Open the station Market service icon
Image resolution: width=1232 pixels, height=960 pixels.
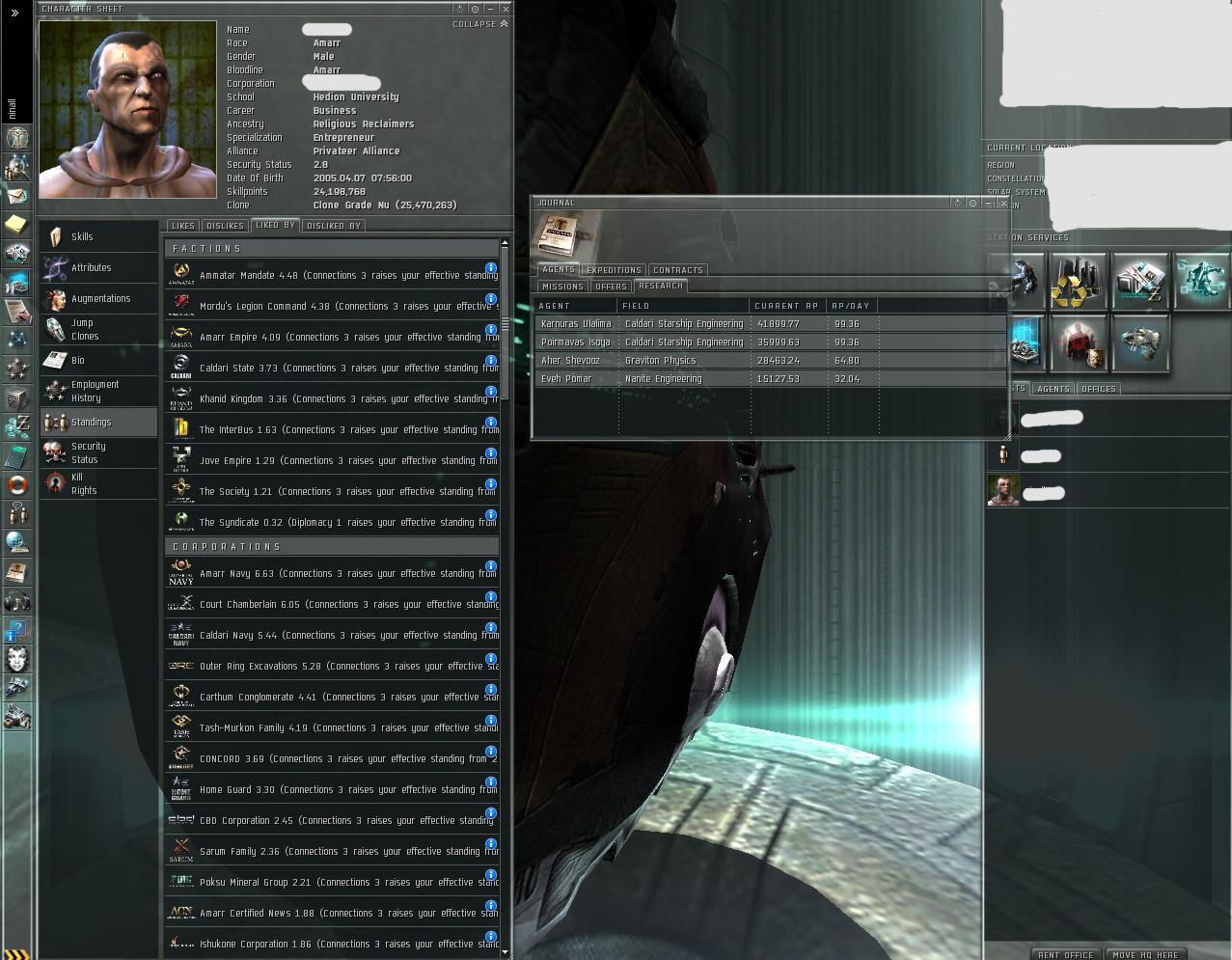click(1140, 282)
